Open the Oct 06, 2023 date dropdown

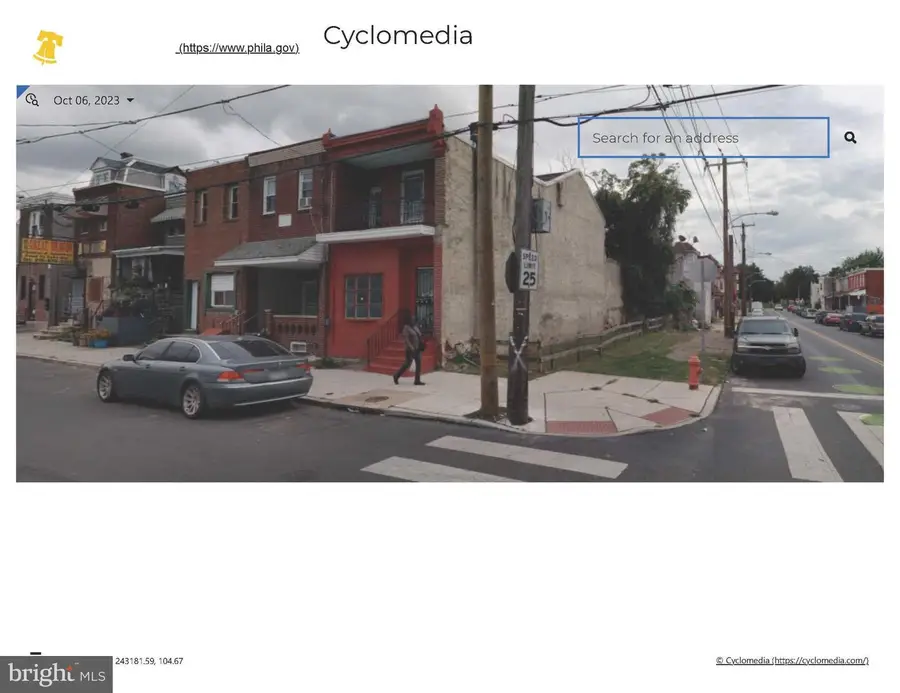(x=87, y=100)
